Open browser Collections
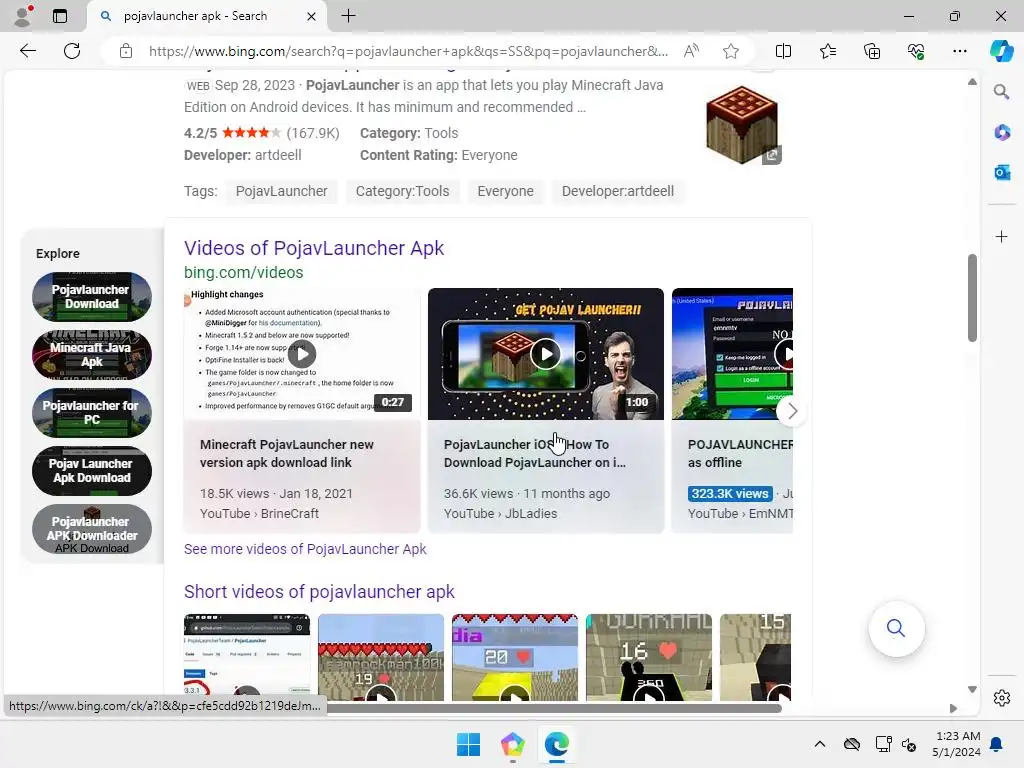Image resolution: width=1024 pixels, height=768 pixels. click(x=872, y=51)
